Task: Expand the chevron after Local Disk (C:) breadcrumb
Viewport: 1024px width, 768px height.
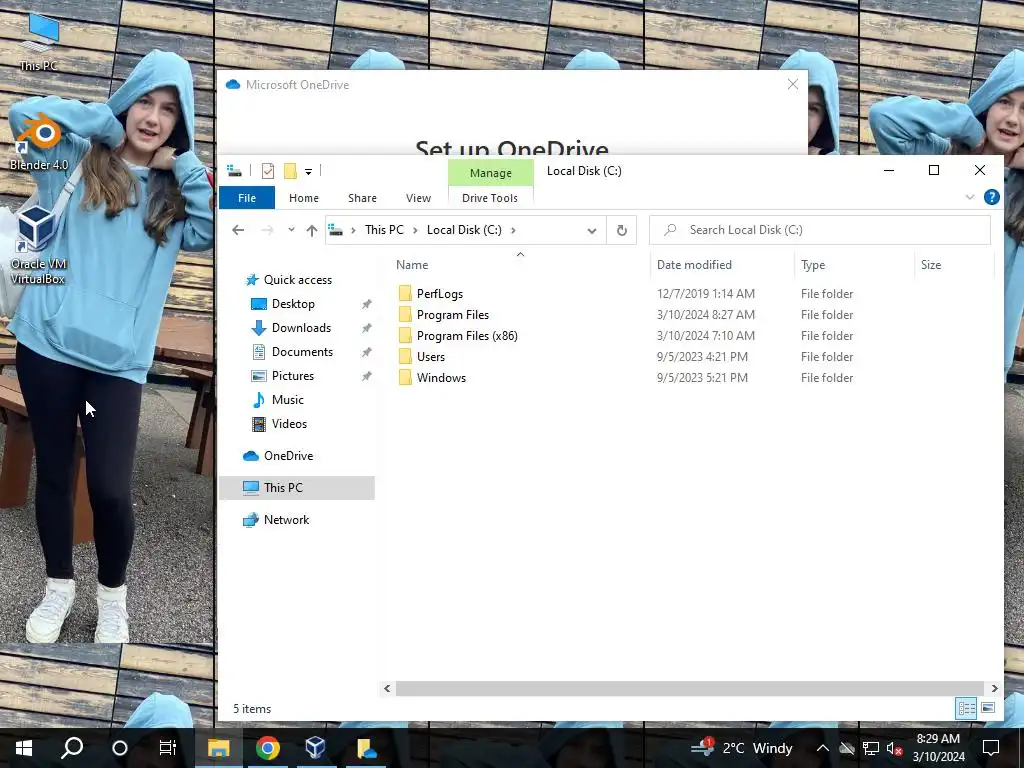Action: (x=513, y=230)
